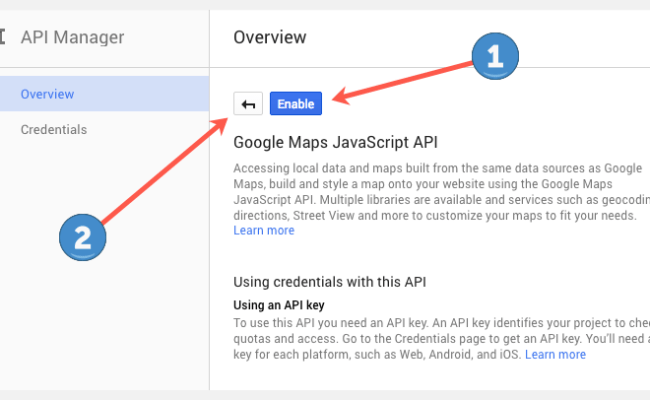Viewport: 650px width, 400px height.
Task: Open the Overview sidebar item
Action: (104, 94)
